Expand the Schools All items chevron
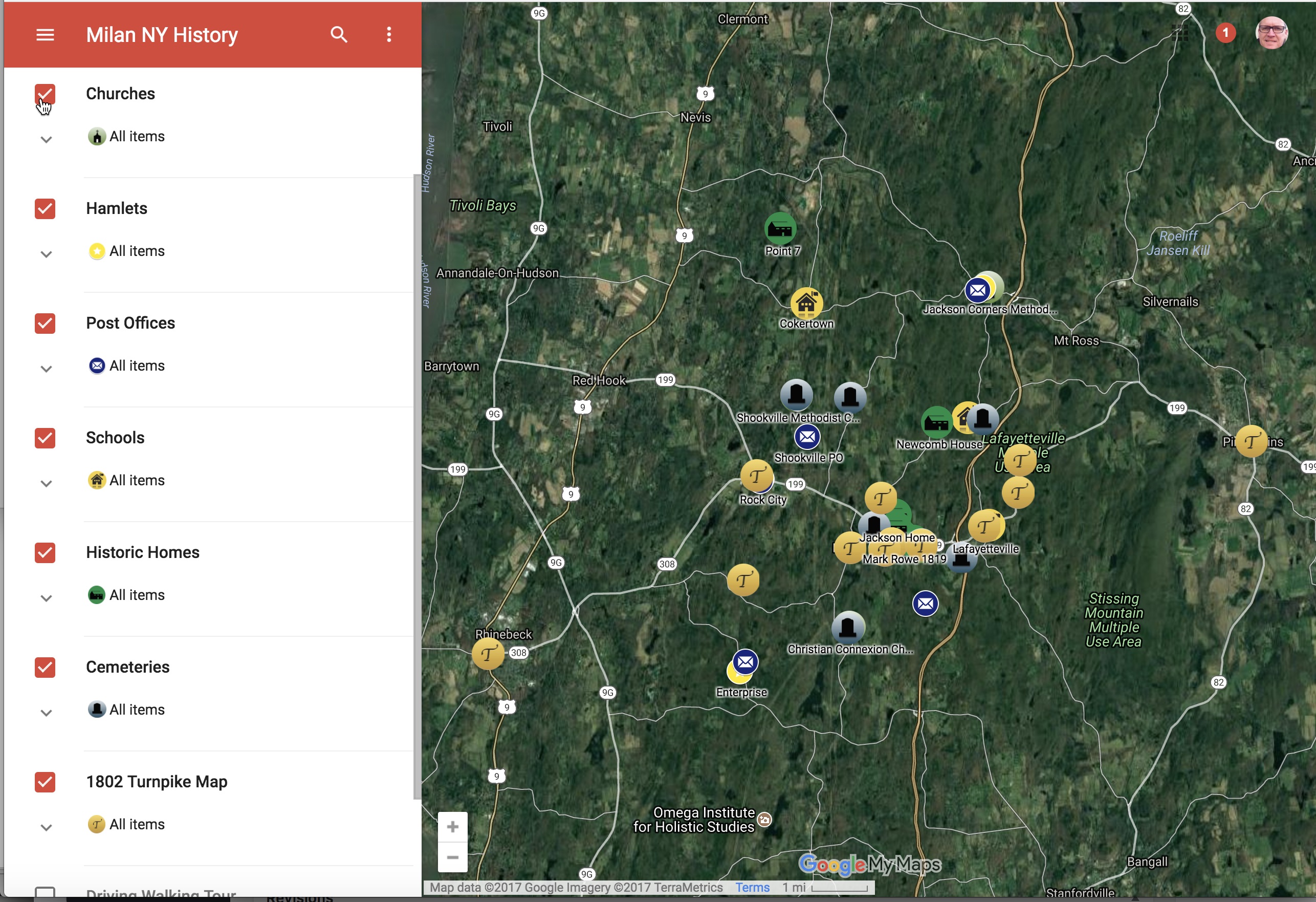 [x=47, y=483]
